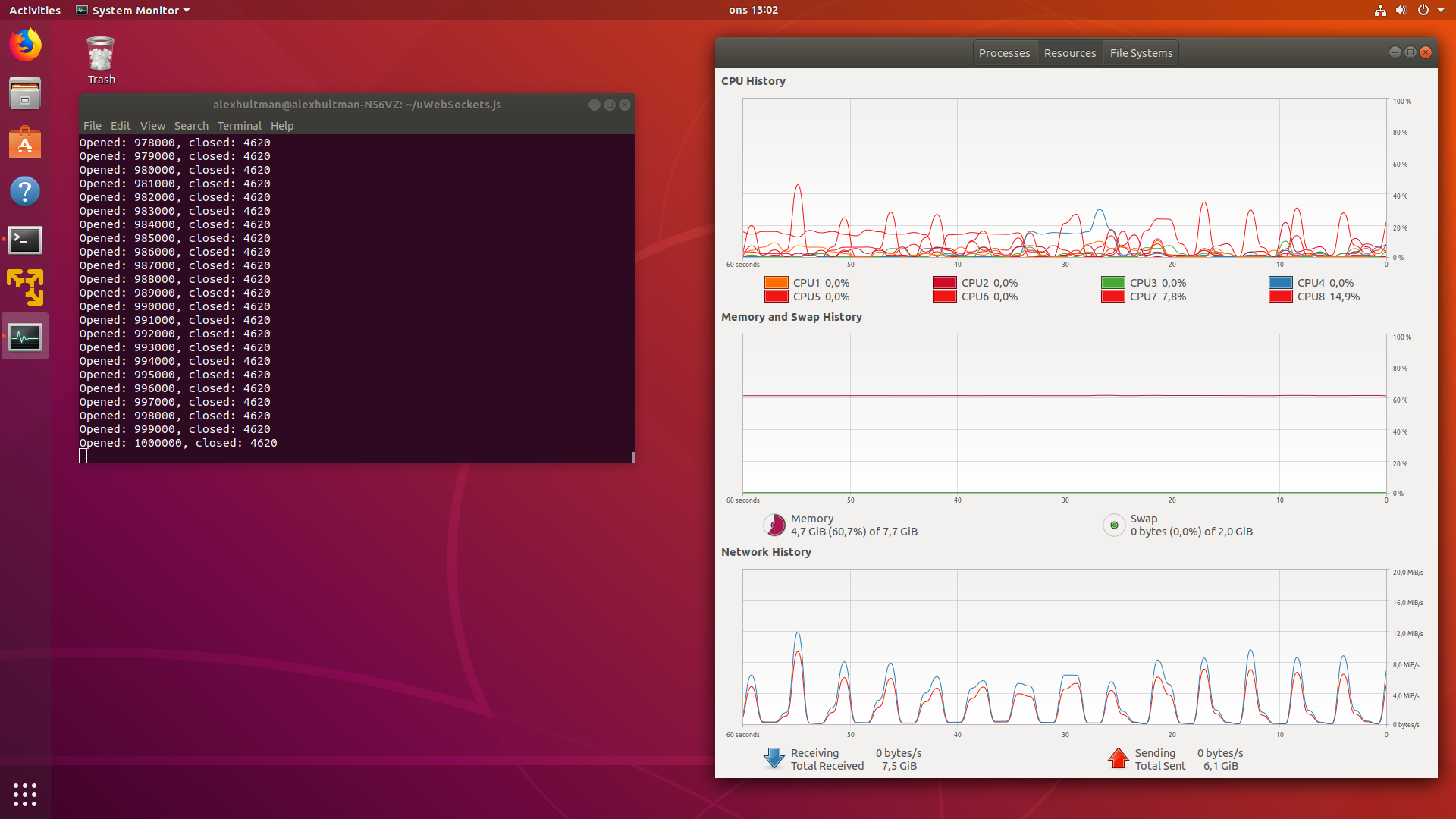Click the Swap color circle icon
1456x819 pixels.
[1113, 525]
